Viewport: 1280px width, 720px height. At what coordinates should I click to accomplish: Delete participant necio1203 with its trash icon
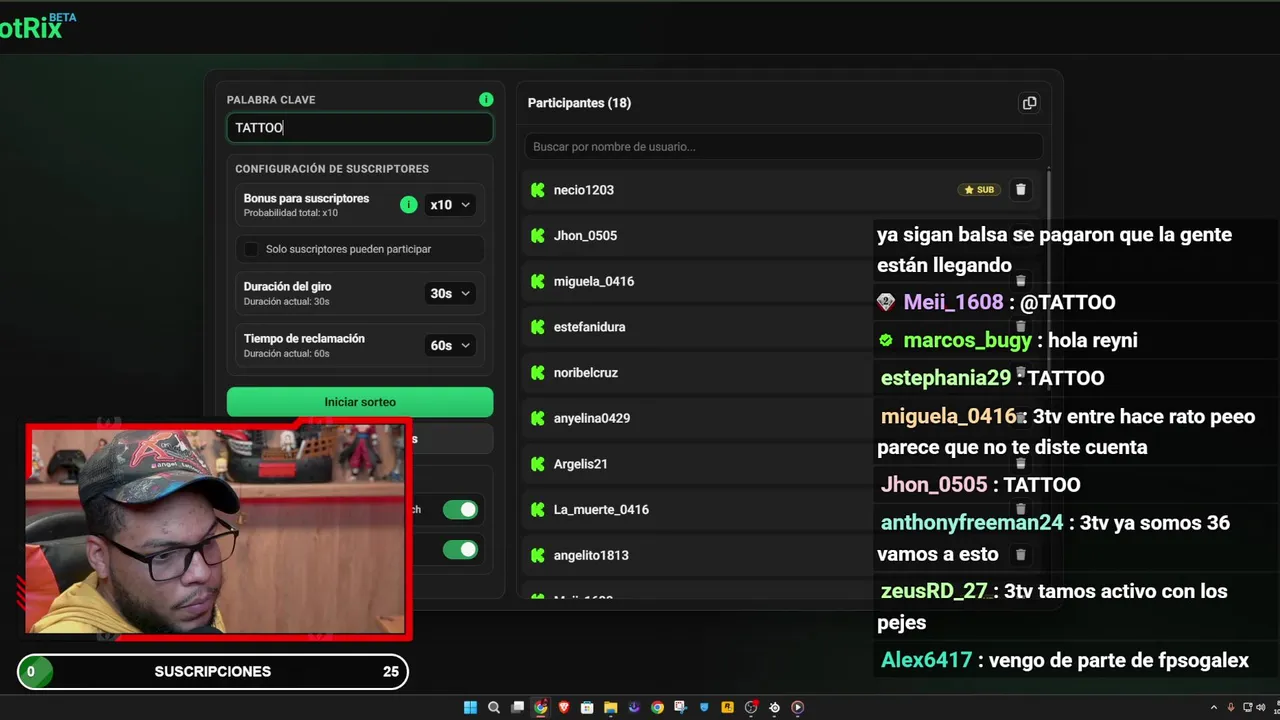click(x=1020, y=190)
